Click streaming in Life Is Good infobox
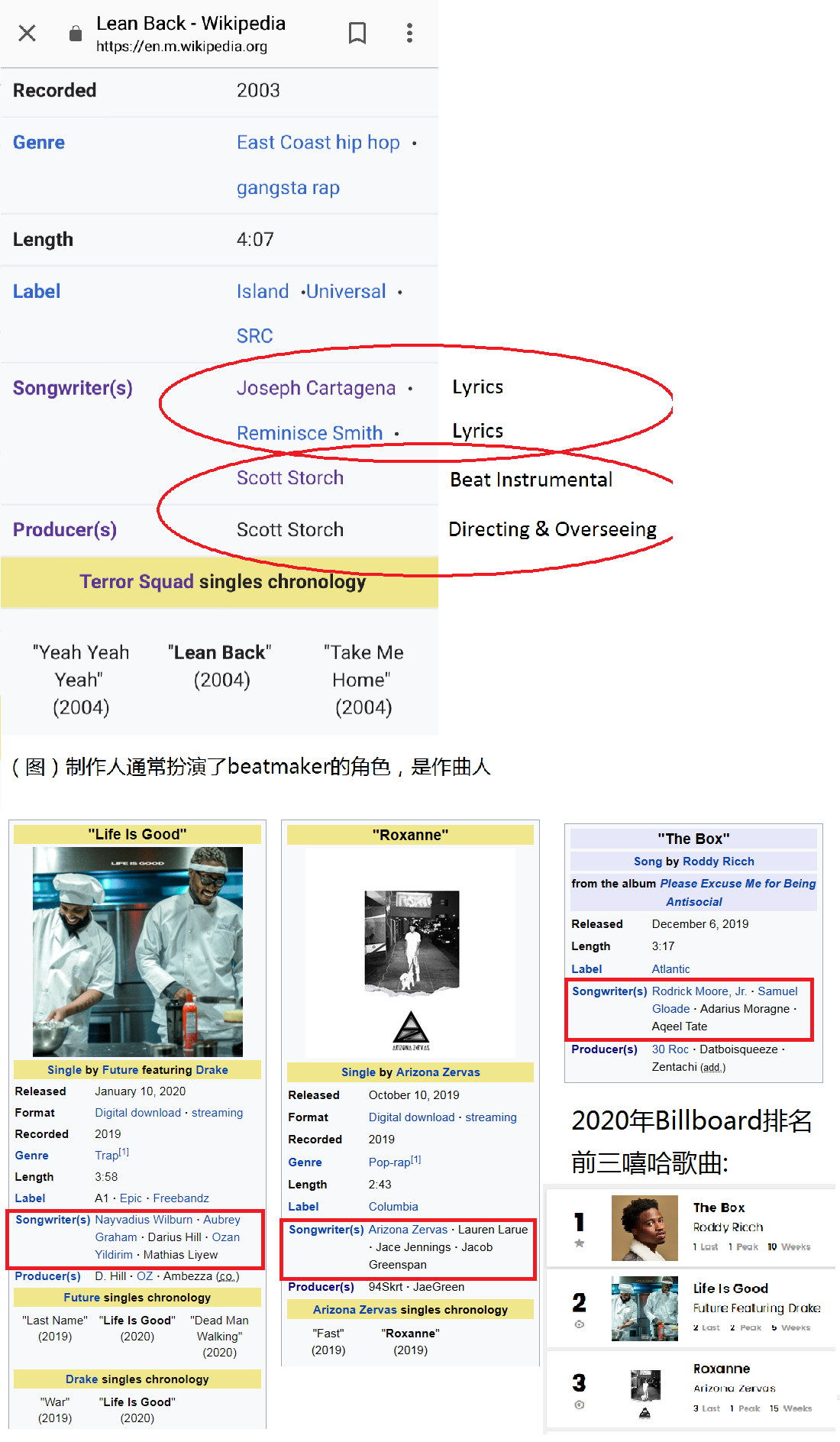Viewport: 840px width, 1442px height. point(217,1113)
